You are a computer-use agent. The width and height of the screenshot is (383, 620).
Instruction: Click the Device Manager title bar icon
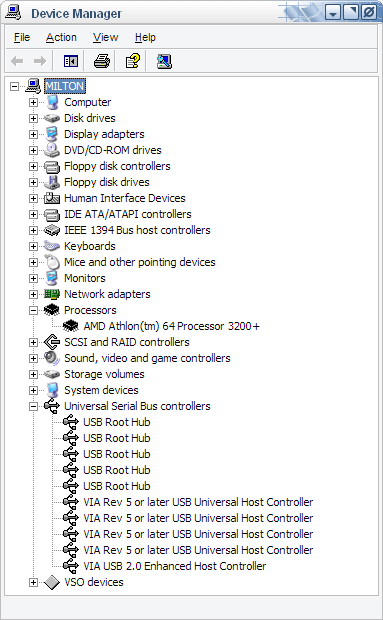coord(13,13)
